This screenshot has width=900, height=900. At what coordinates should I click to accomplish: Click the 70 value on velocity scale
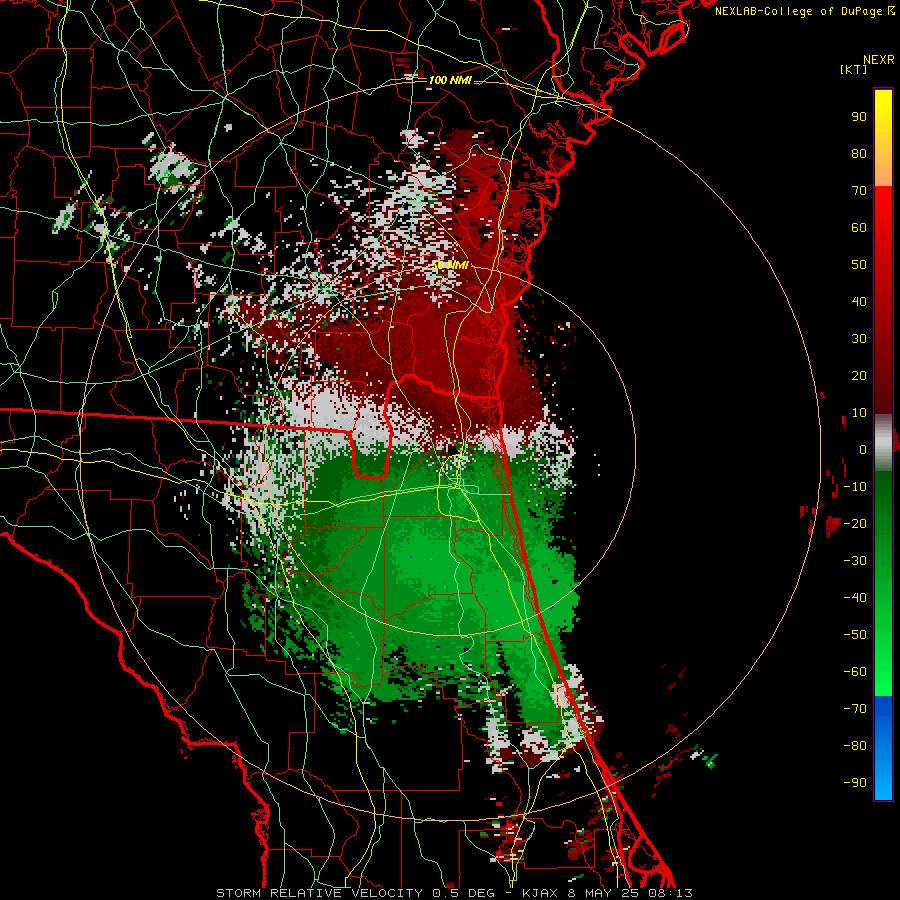859,191
